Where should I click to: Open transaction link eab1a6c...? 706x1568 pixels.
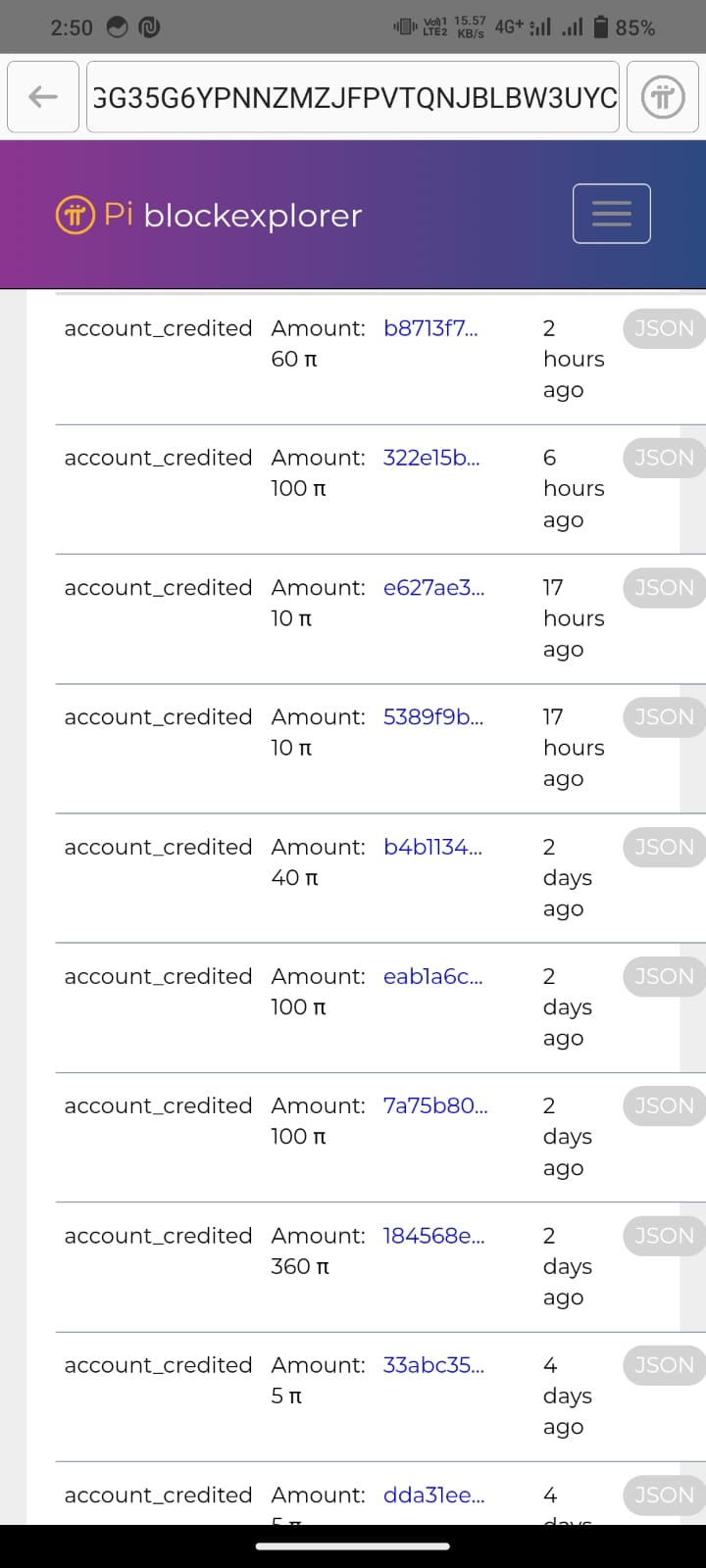pos(432,976)
